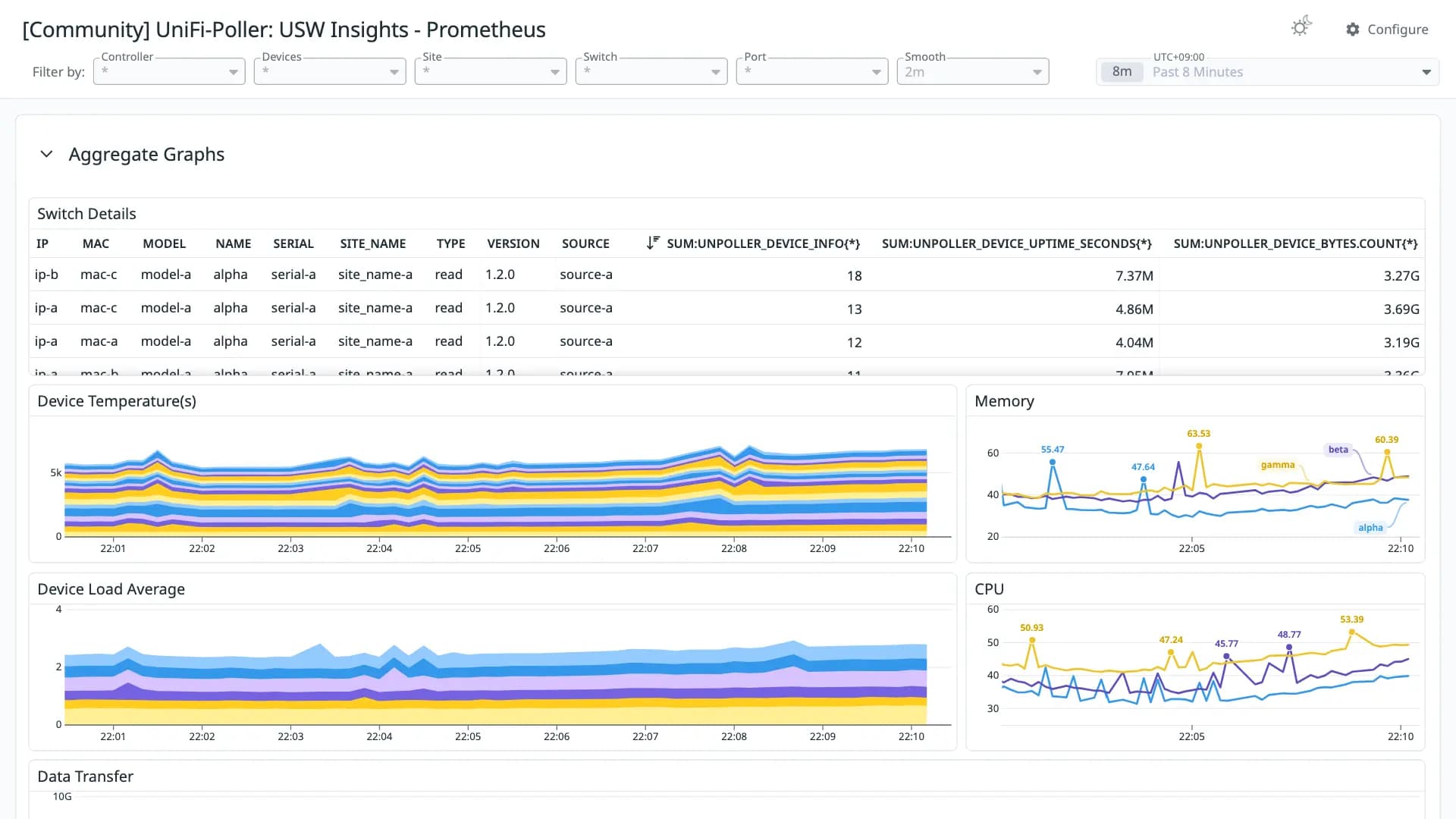Viewport: 1456px width, 819px height.
Task: Open the Controller filter dropdown
Action: pyautogui.click(x=169, y=71)
